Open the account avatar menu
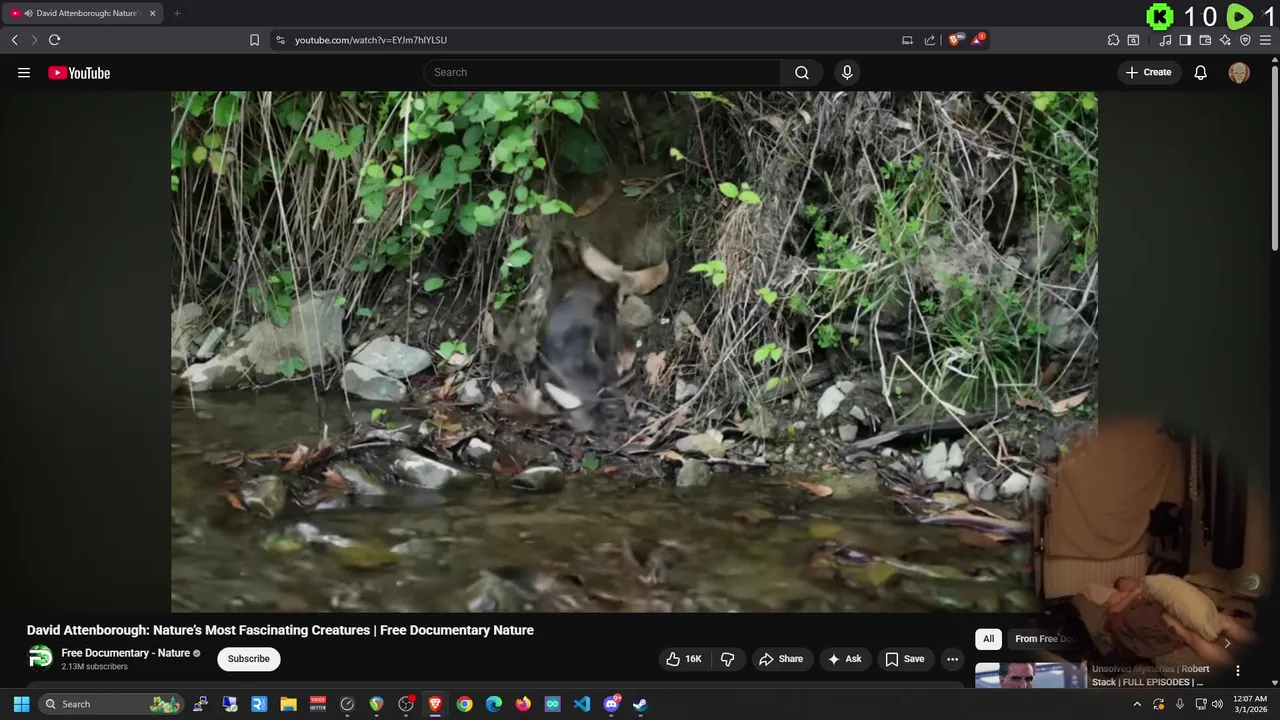 (x=1239, y=72)
